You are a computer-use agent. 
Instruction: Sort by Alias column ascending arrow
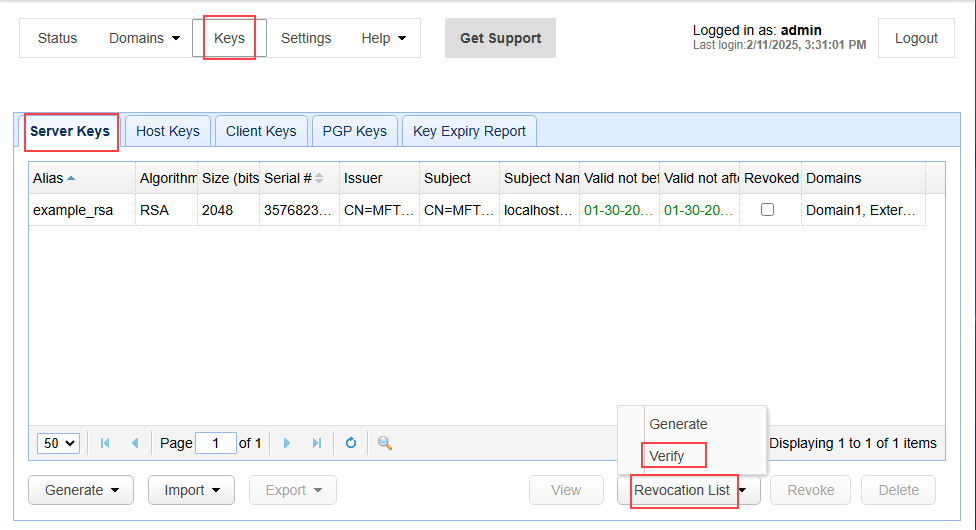click(x=71, y=178)
